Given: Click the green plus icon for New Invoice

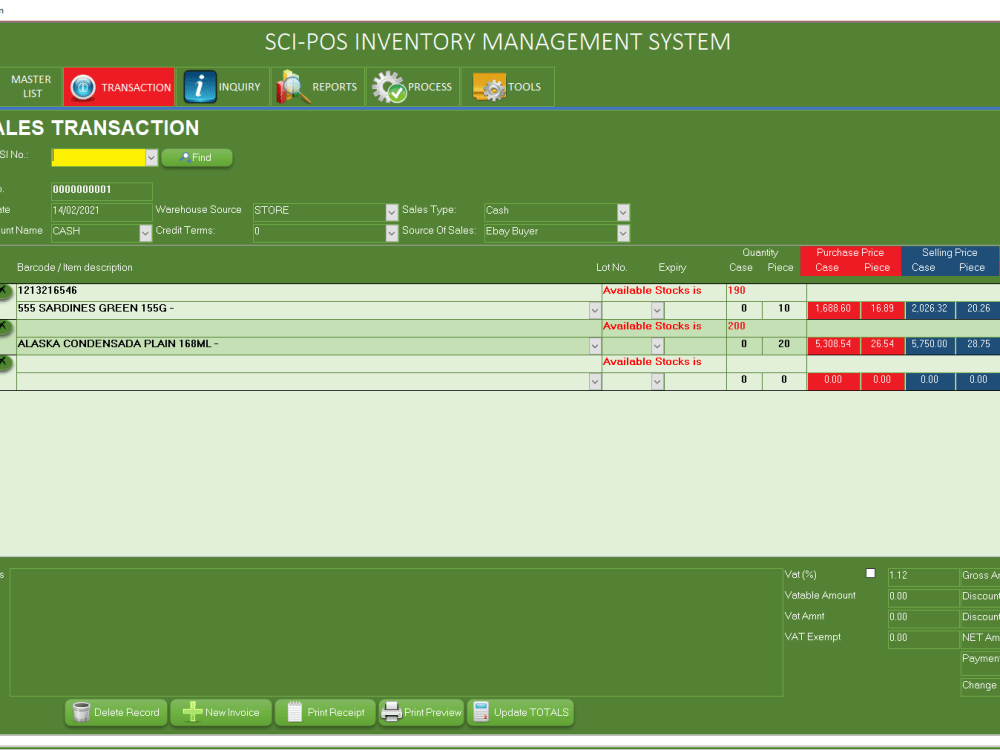Looking at the screenshot, I should click(x=189, y=712).
